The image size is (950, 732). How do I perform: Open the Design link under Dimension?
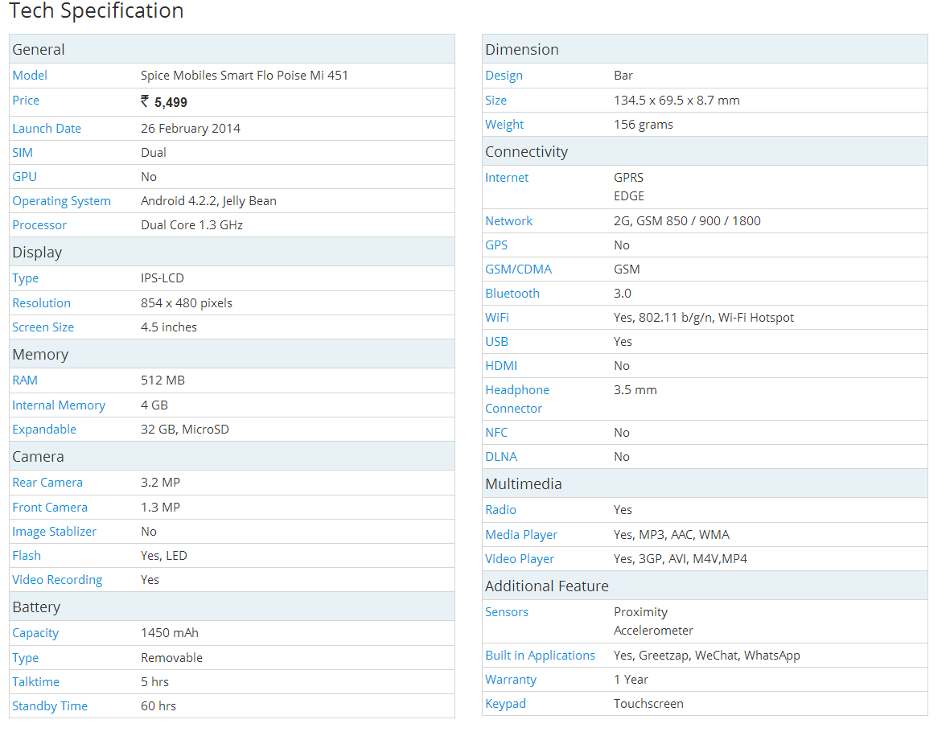tap(503, 76)
